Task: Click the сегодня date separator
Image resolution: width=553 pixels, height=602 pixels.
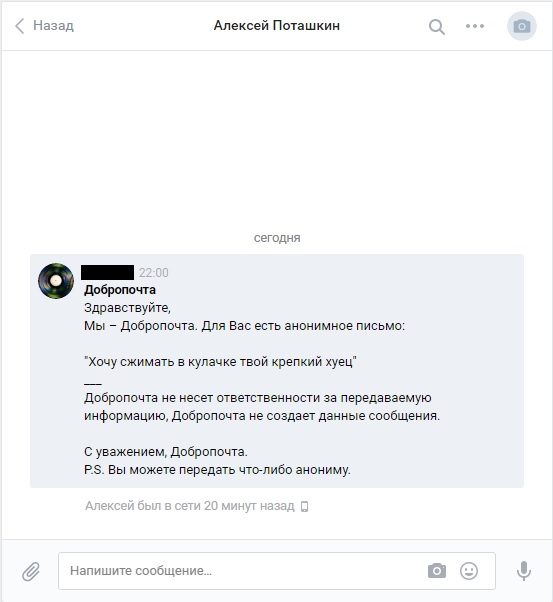Action: pos(277,238)
